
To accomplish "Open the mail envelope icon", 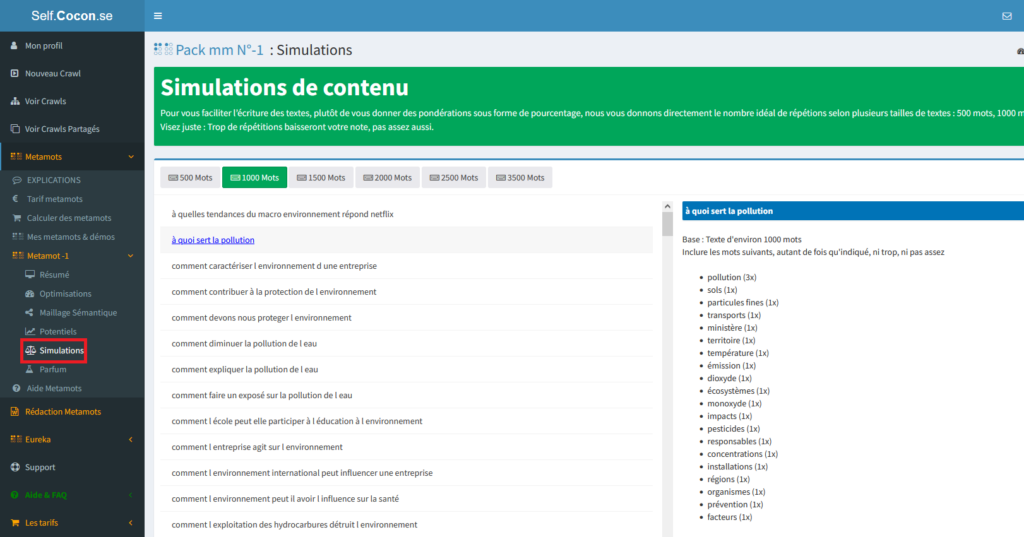I will point(1006,16).
